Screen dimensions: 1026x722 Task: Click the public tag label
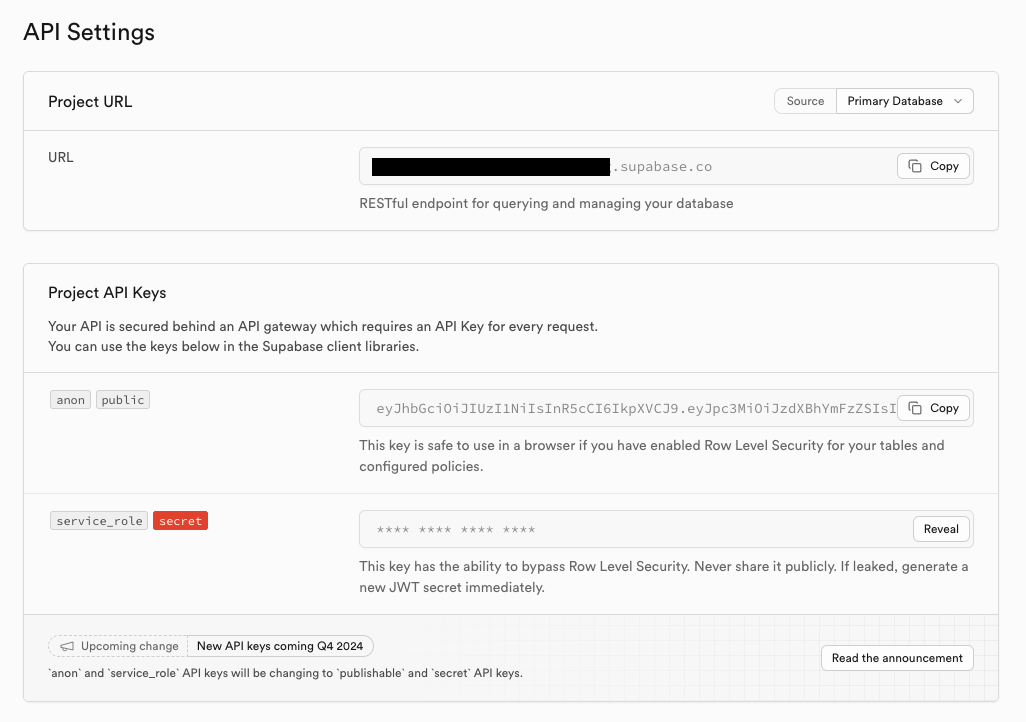(x=123, y=400)
